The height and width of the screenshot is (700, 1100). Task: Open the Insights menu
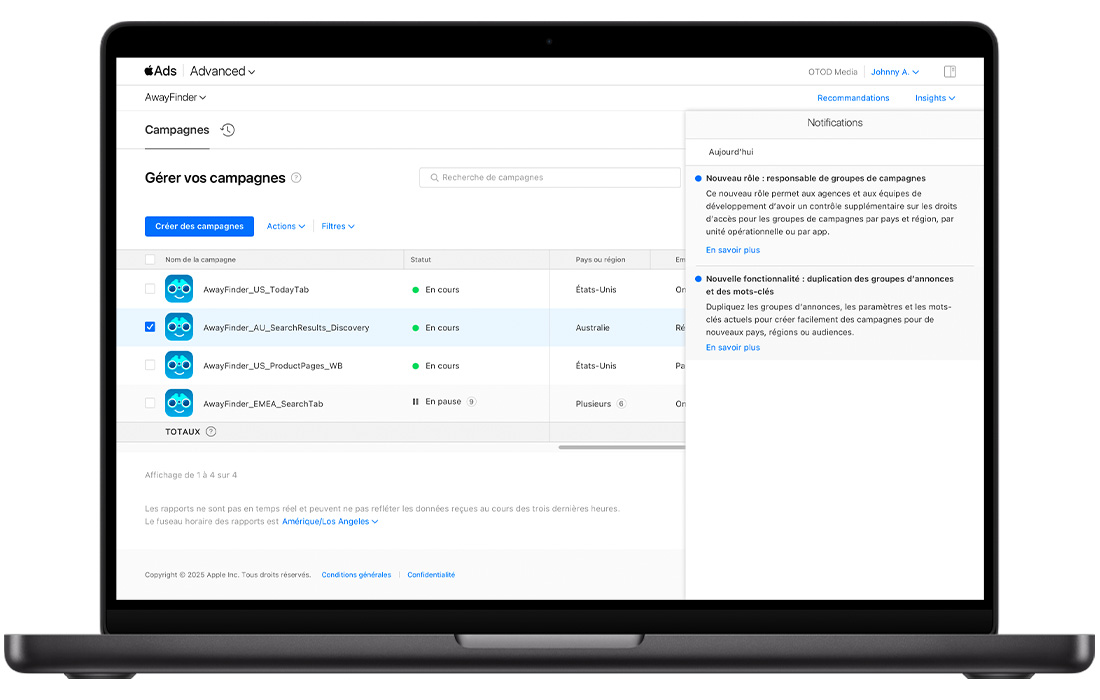934,98
